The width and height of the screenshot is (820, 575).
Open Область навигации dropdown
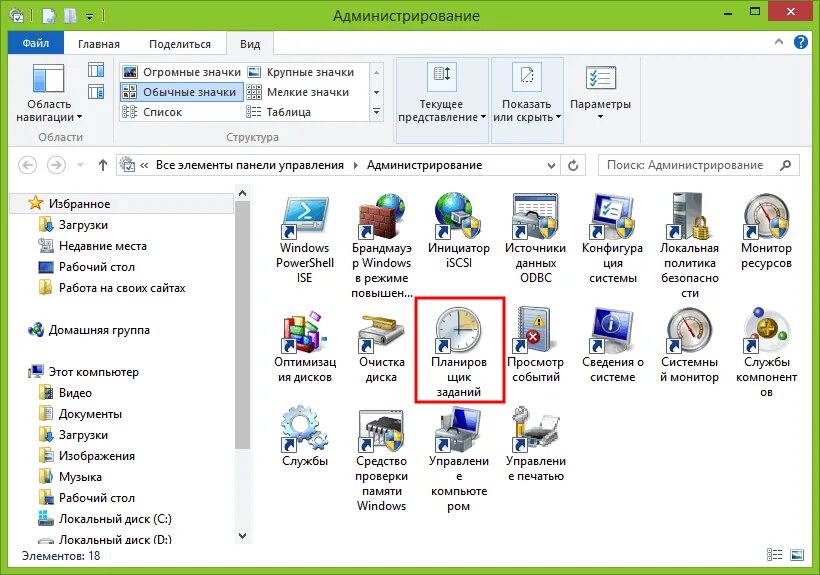tap(49, 93)
